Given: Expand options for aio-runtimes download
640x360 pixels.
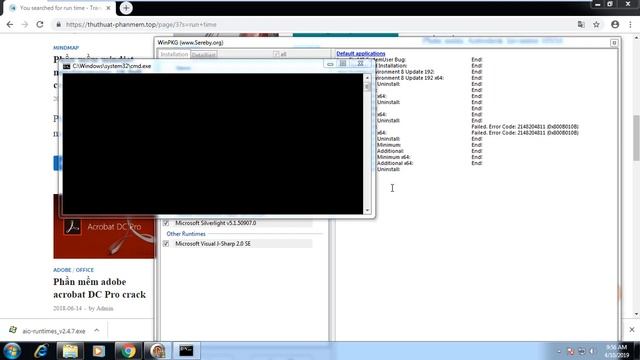Looking at the screenshot, I should click(97, 330).
